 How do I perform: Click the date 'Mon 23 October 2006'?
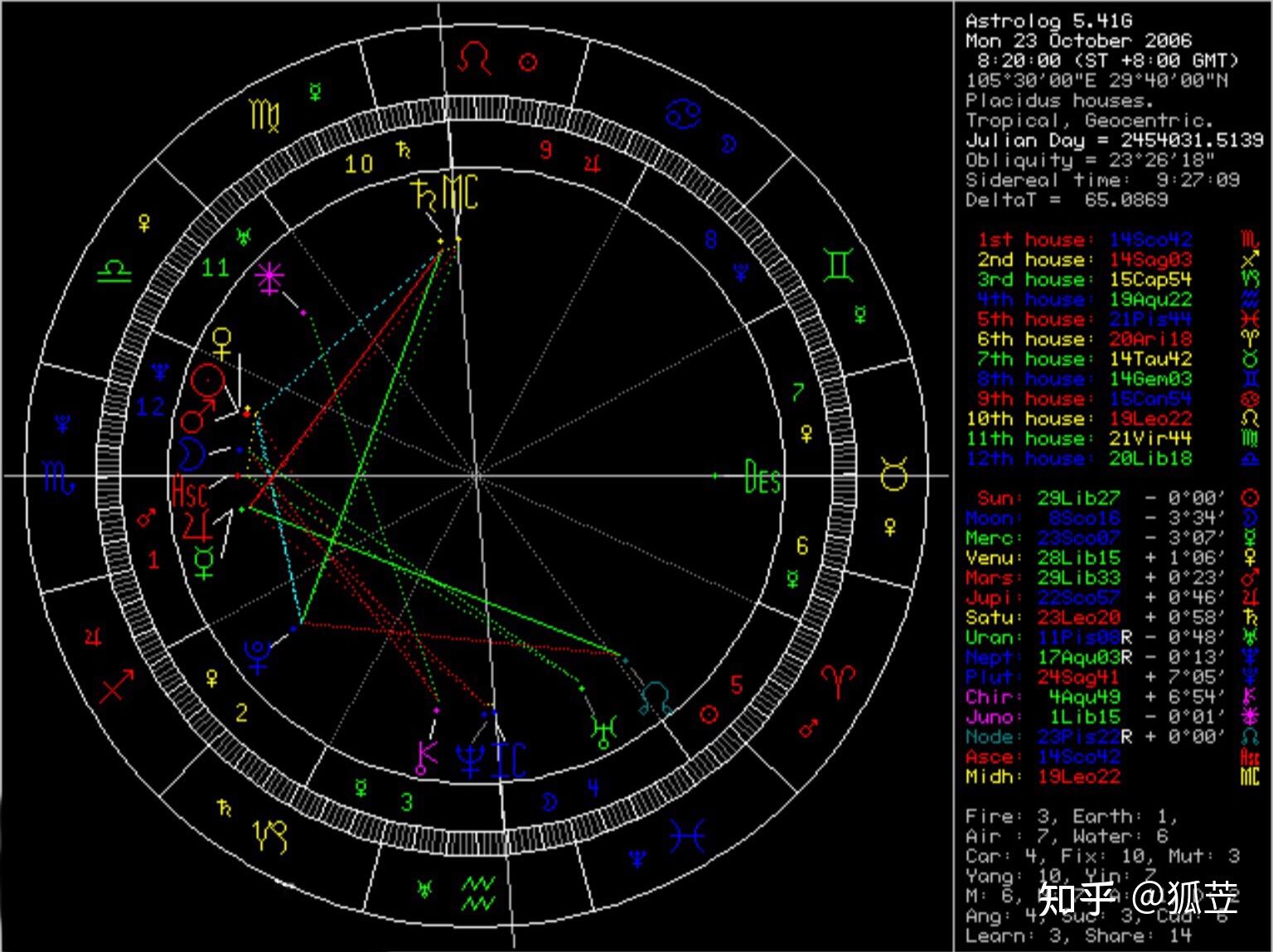[x=1078, y=41]
